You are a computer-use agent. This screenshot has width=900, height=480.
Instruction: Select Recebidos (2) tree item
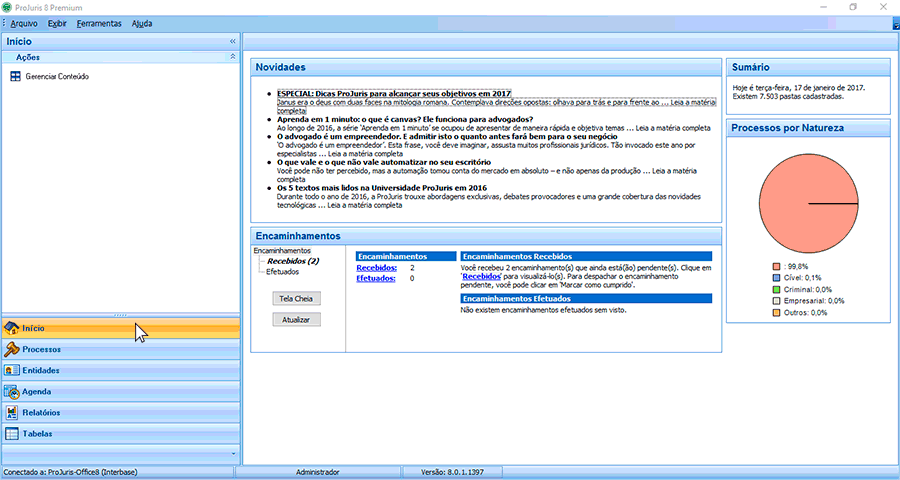[293, 261]
